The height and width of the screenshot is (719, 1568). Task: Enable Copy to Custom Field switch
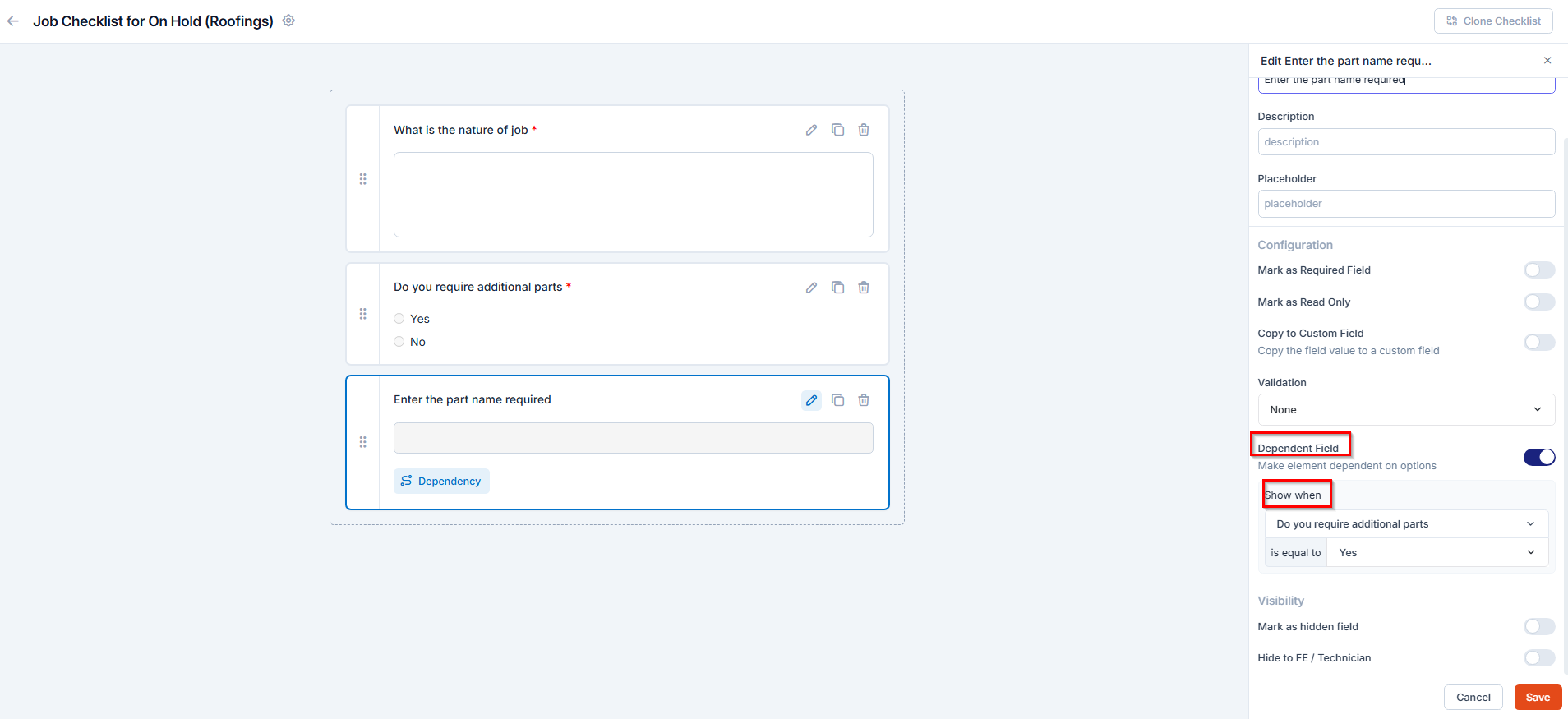[x=1539, y=342]
